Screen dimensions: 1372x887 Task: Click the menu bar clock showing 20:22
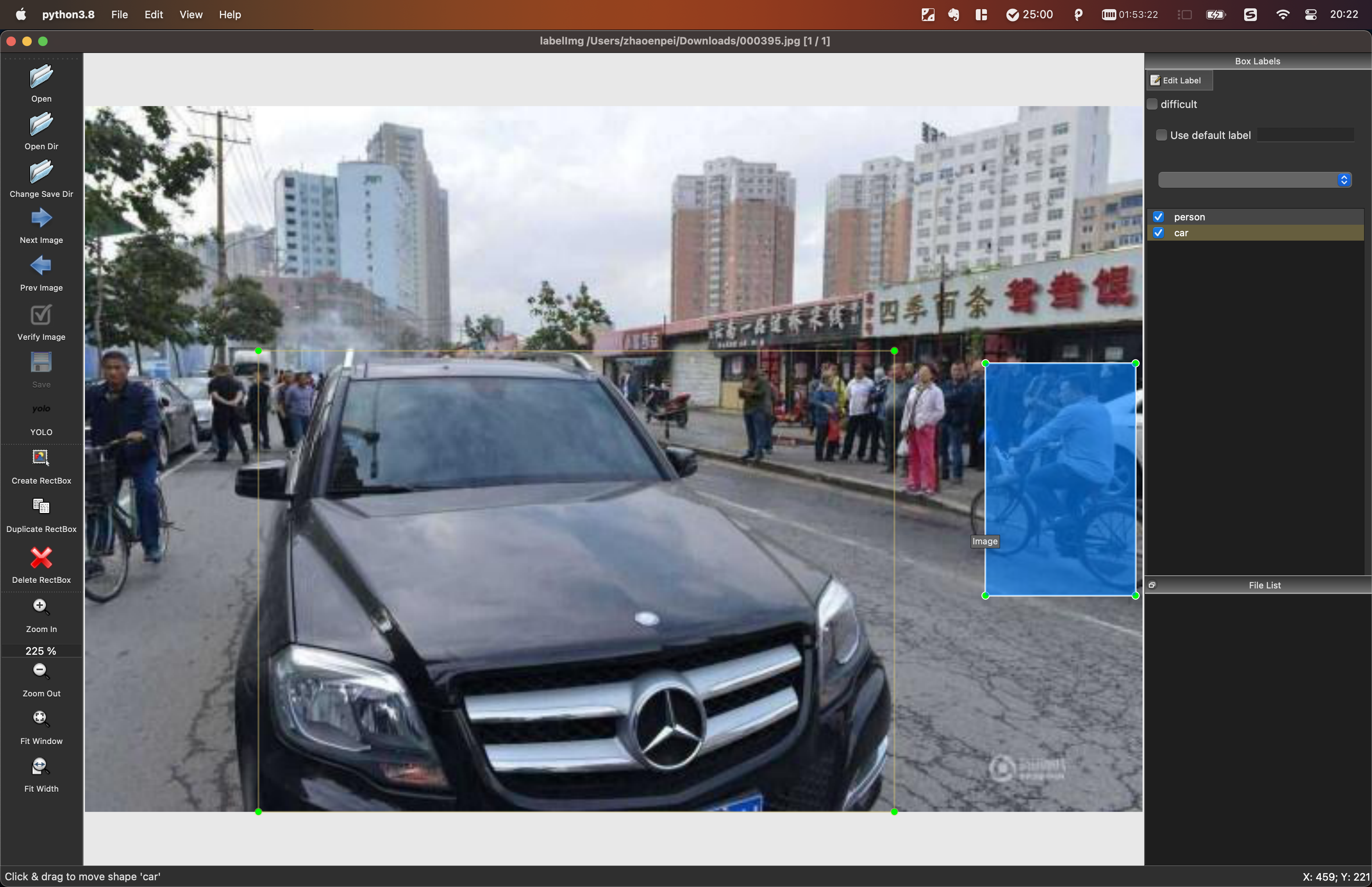tap(1344, 14)
